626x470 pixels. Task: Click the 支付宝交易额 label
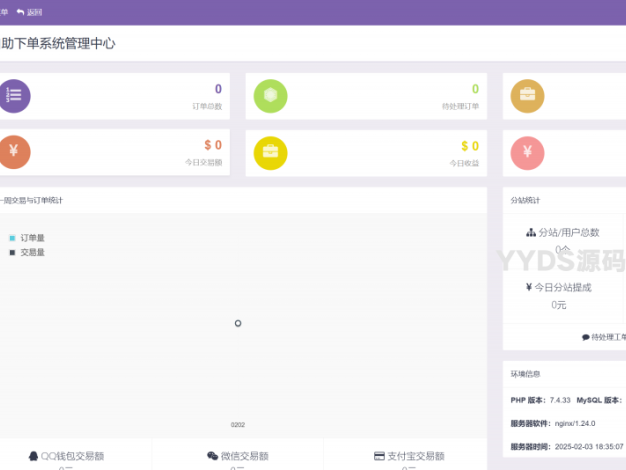click(416, 456)
